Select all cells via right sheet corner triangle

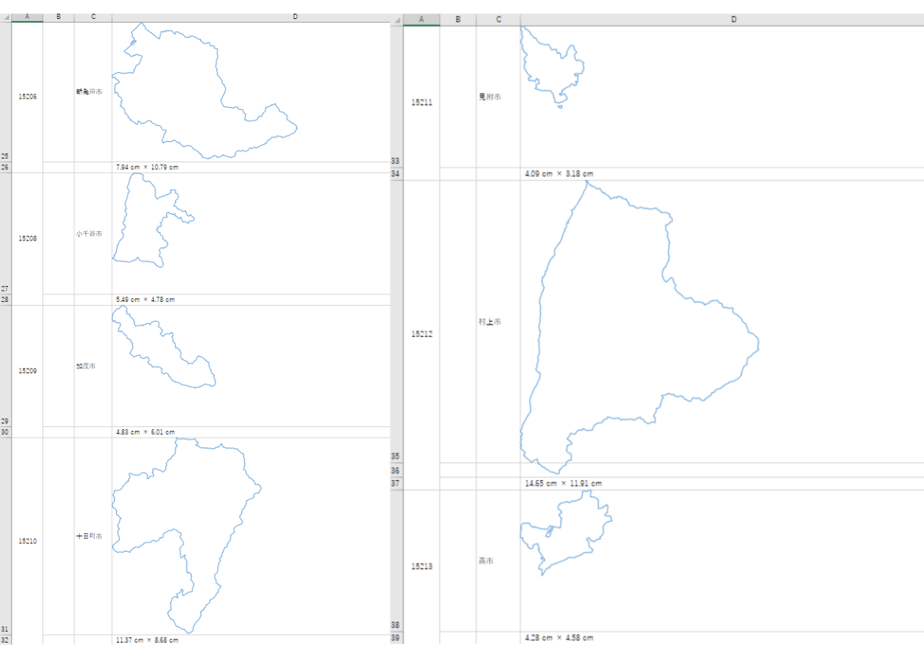[x=397, y=20]
